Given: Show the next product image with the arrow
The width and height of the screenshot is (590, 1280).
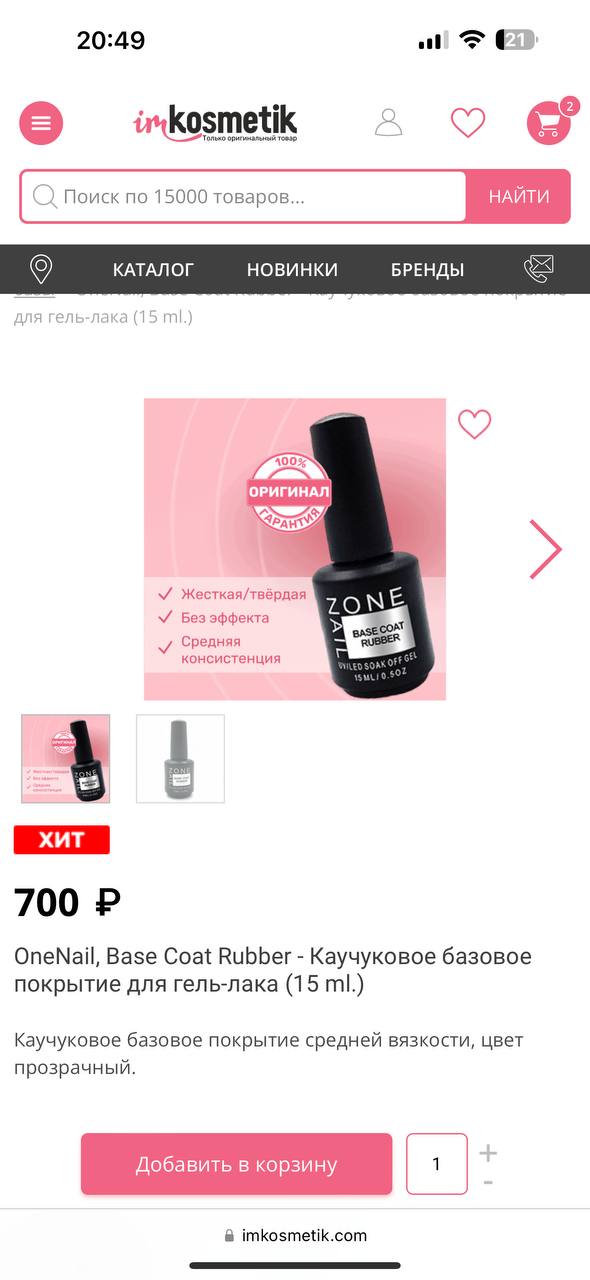Looking at the screenshot, I should pyautogui.click(x=545, y=549).
